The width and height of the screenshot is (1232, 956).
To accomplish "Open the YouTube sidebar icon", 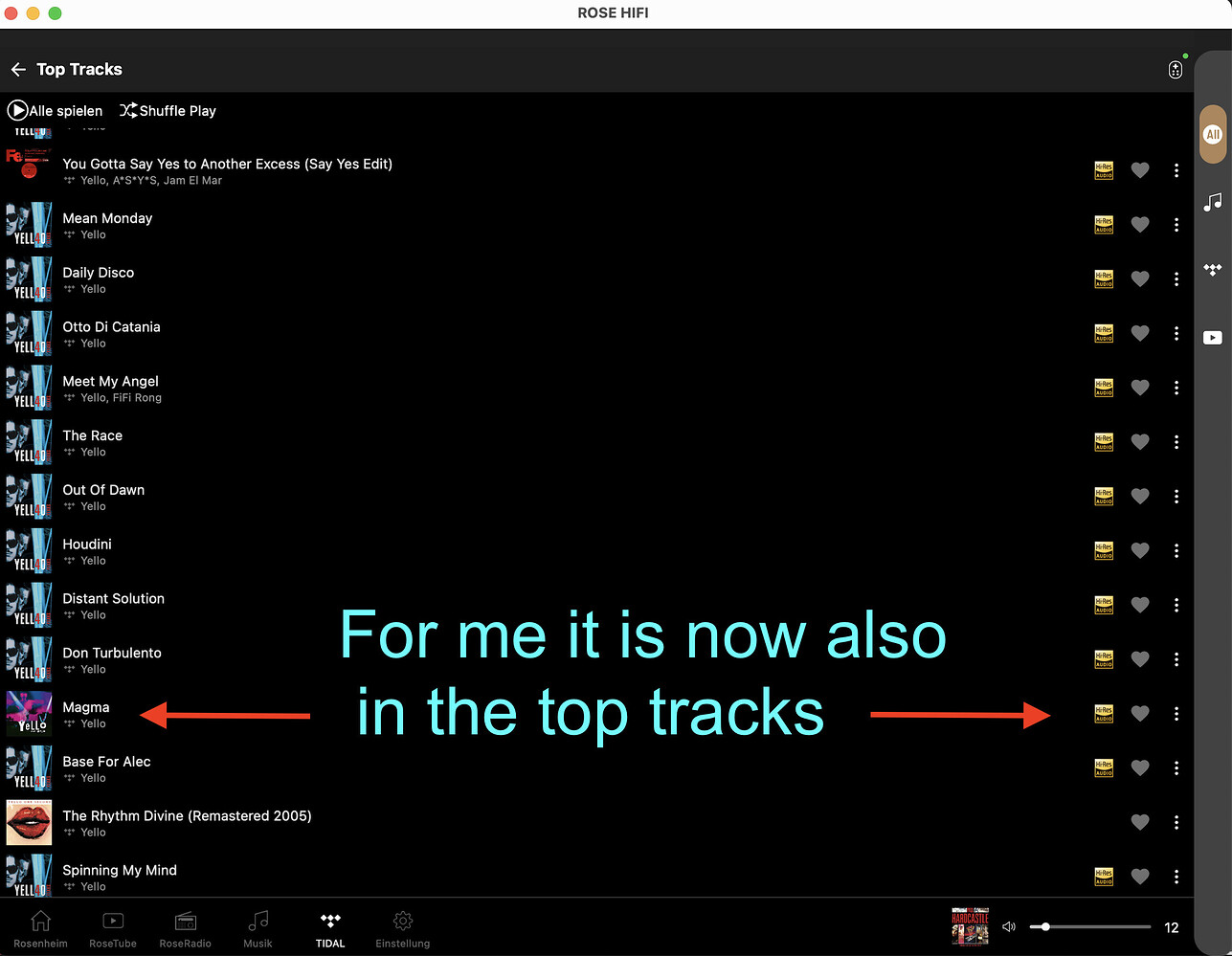I will pyautogui.click(x=1213, y=338).
